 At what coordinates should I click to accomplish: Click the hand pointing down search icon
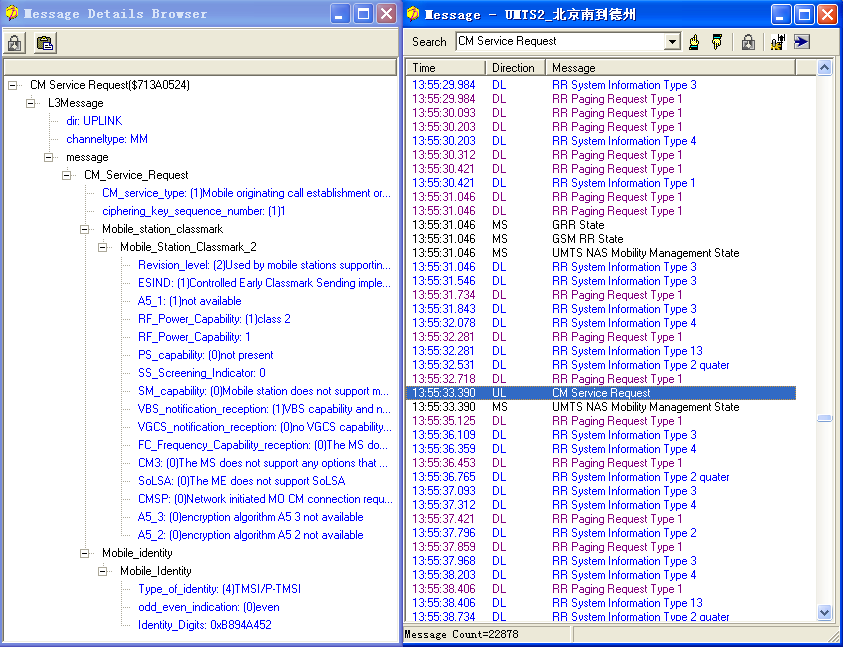tap(717, 42)
